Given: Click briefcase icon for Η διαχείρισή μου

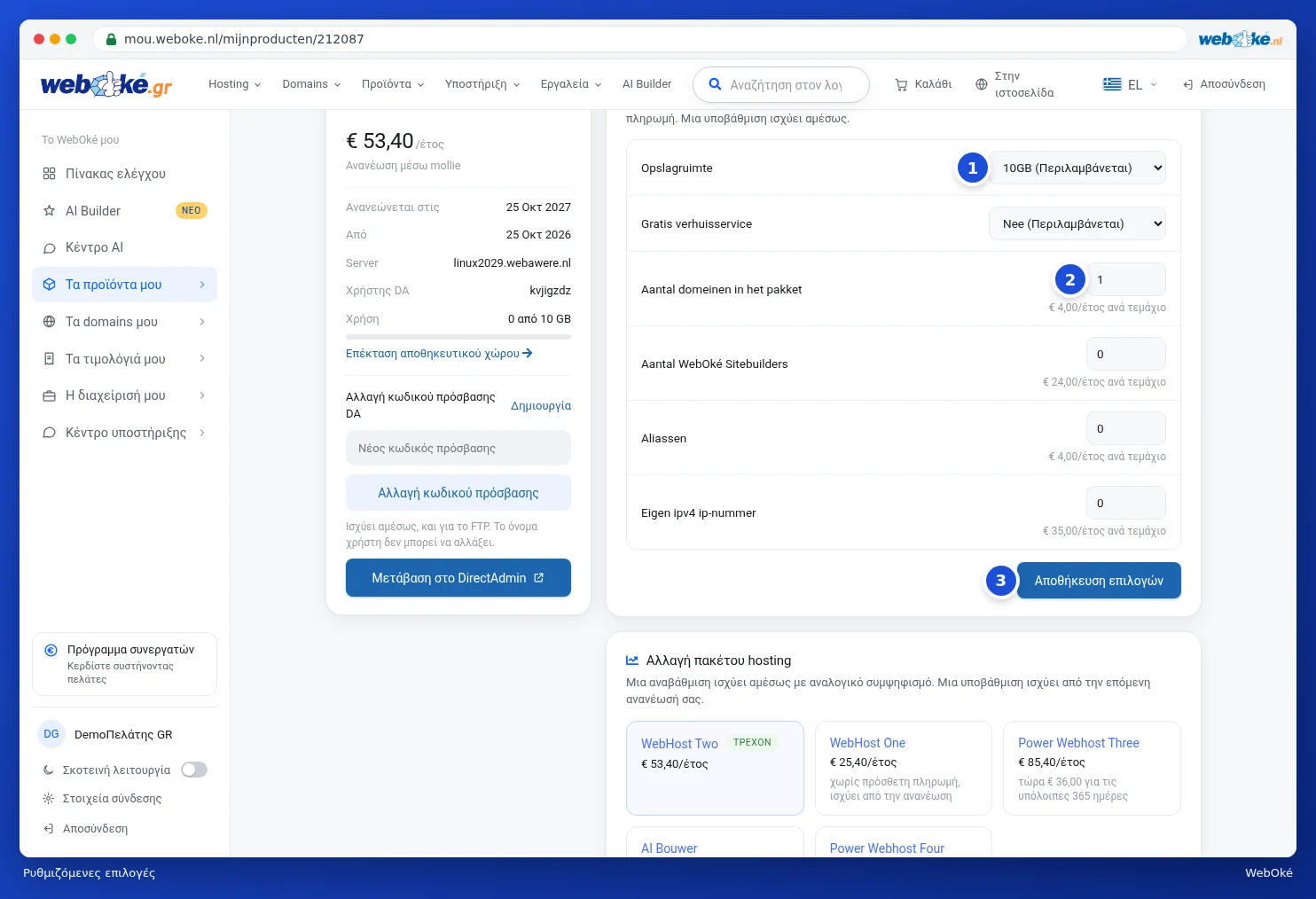Looking at the screenshot, I should point(50,395).
